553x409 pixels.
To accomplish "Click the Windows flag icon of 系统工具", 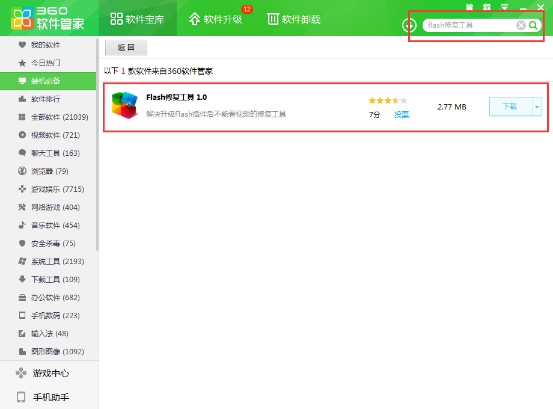I will click(22, 261).
